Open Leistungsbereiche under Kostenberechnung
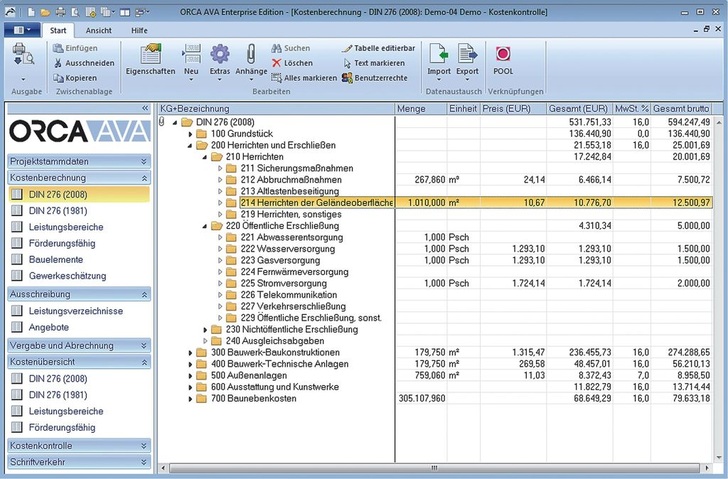The image size is (728, 479). (66, 227)
